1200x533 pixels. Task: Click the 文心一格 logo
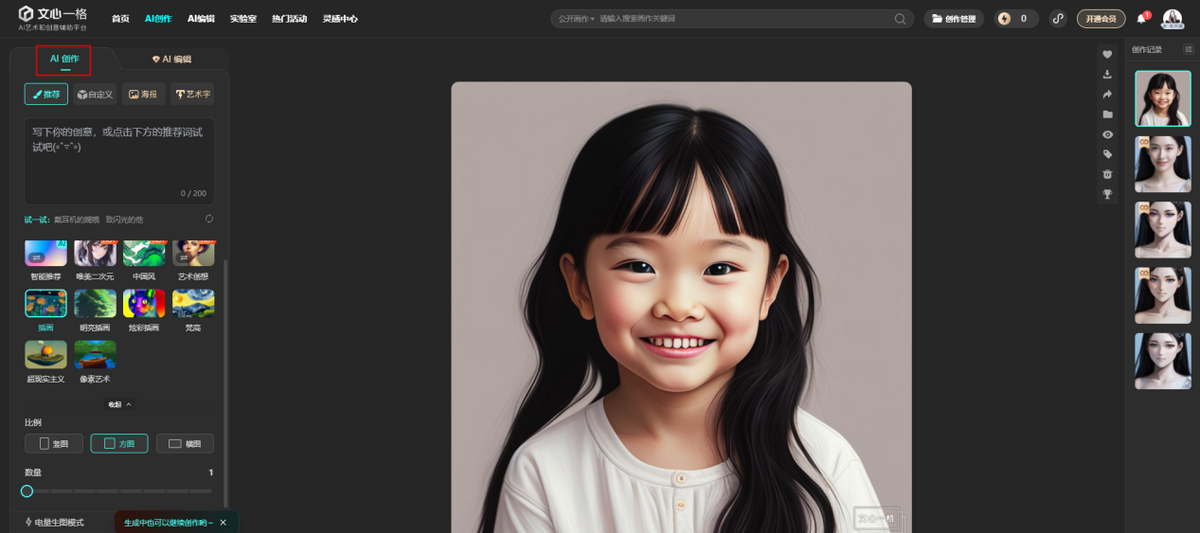click(x=55, y=18)
